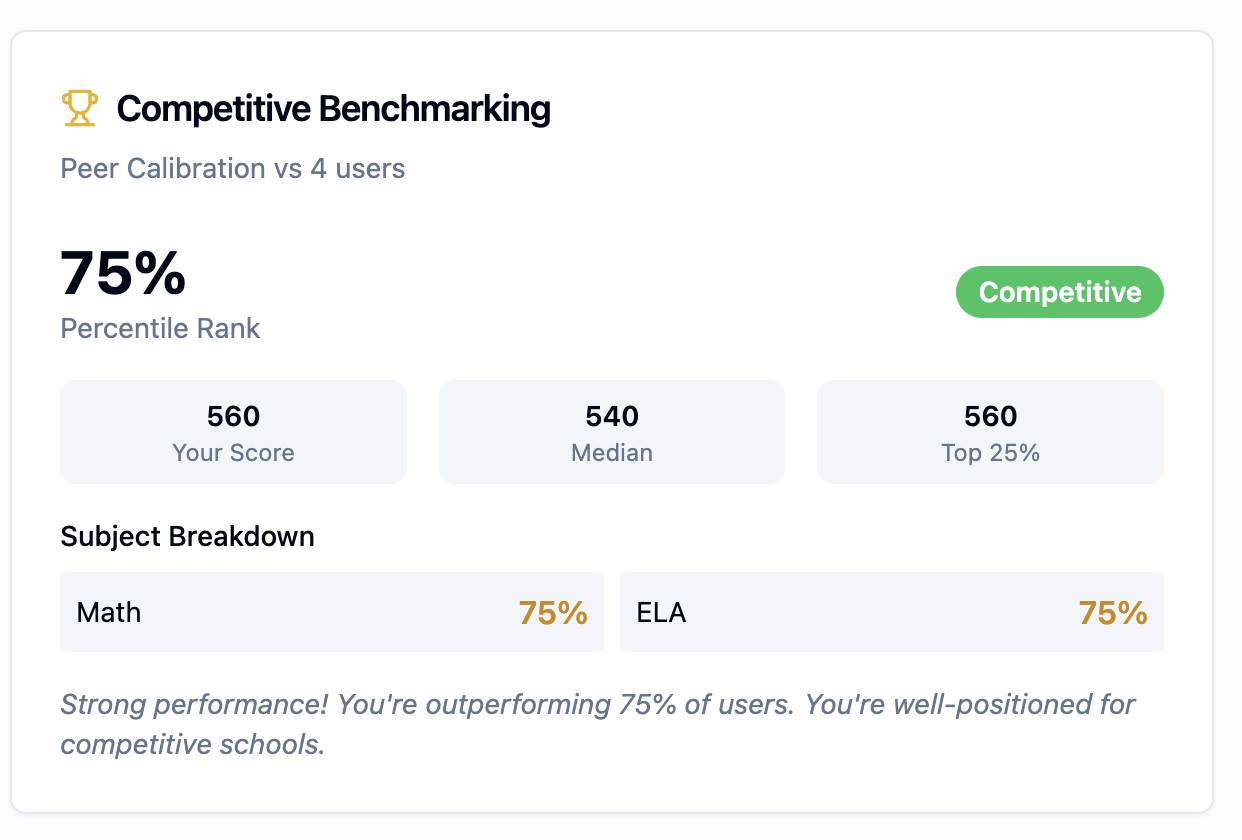Click the Math 75% percentage
The height and width of the screenshot is (840, 1242).
coord(552,613)
